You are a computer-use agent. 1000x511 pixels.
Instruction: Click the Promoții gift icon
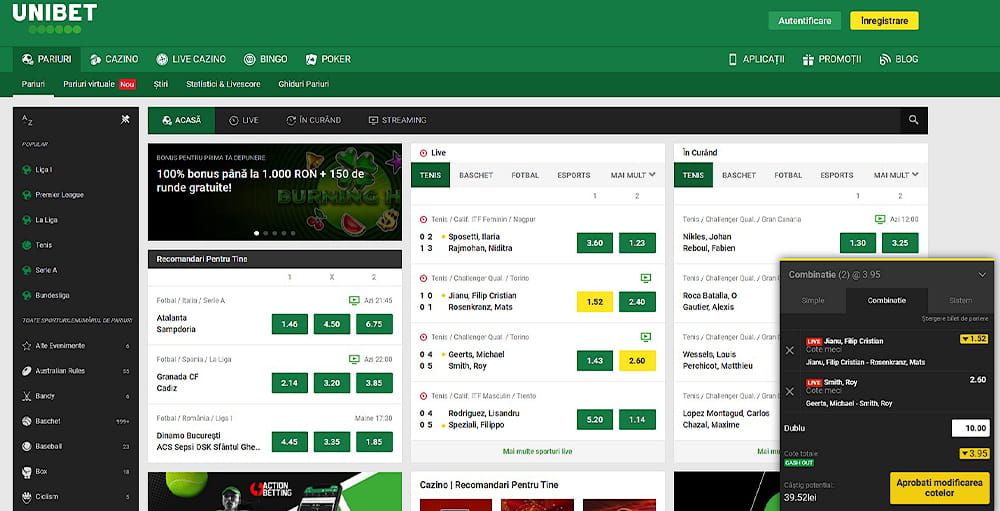808,59
